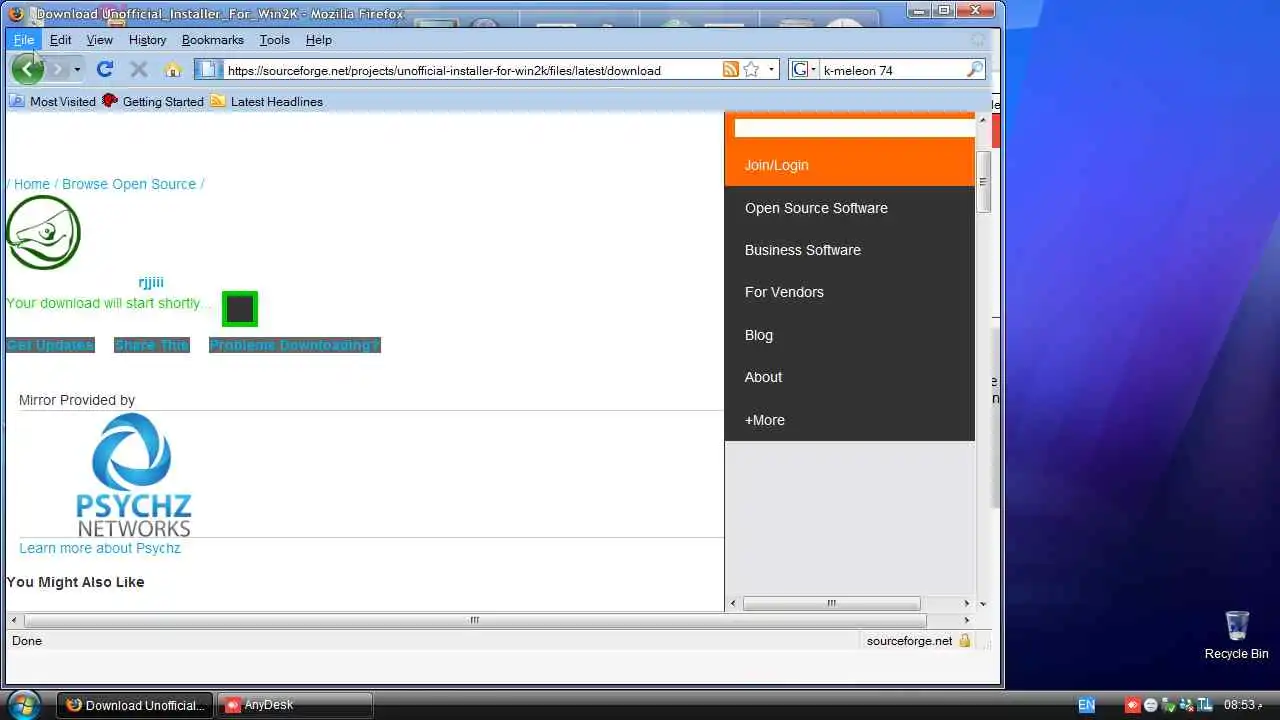Click the Download Unofficial... Firefox taskbar button
The height and width of the screenshot is (720, 1280).
pos(135,705)
